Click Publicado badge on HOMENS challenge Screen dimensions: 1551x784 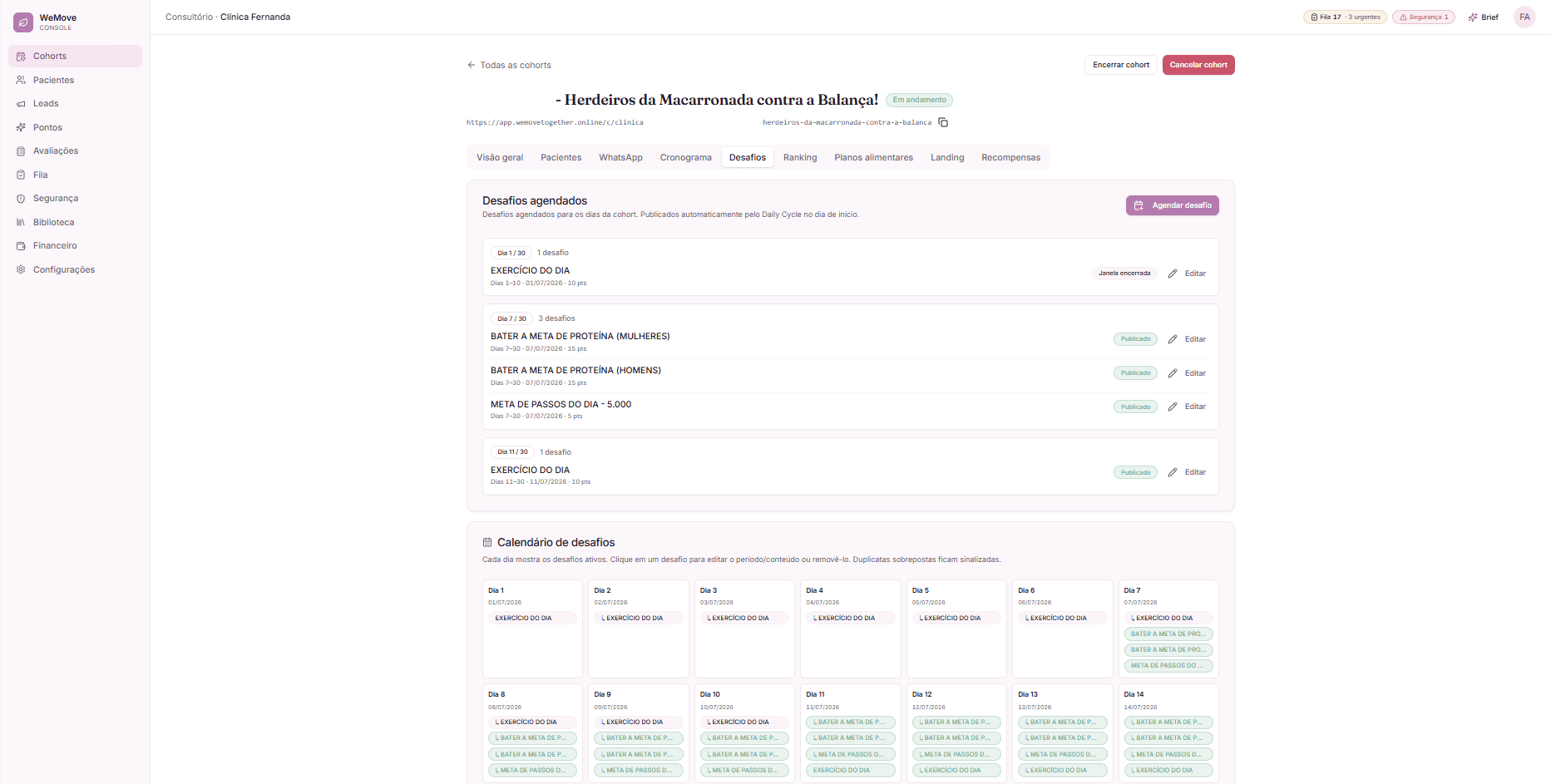1135,373
